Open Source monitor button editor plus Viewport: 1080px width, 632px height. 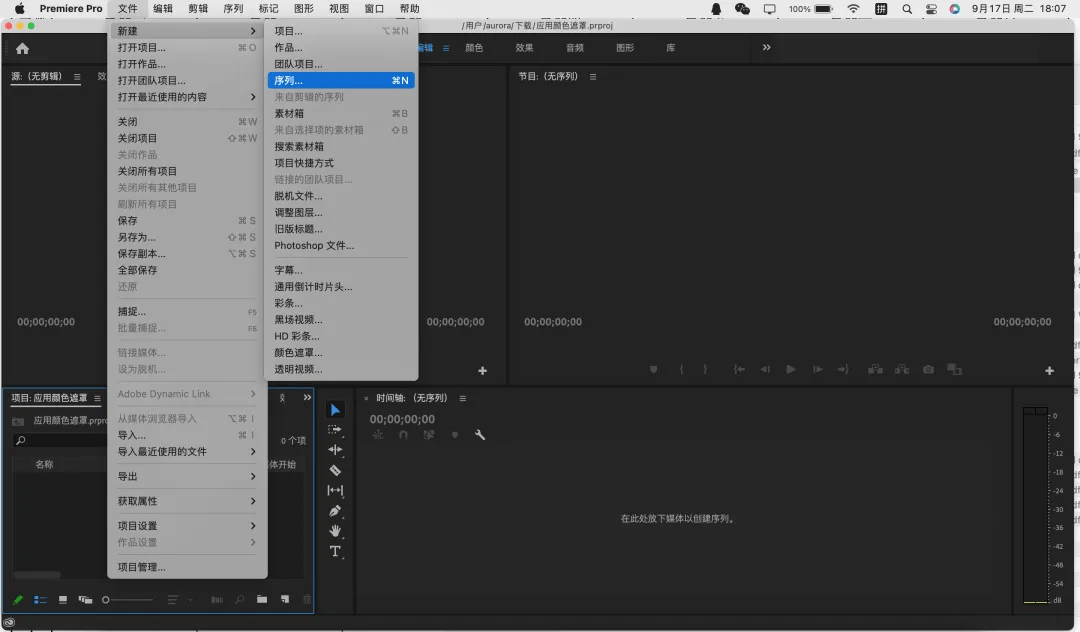483,370
